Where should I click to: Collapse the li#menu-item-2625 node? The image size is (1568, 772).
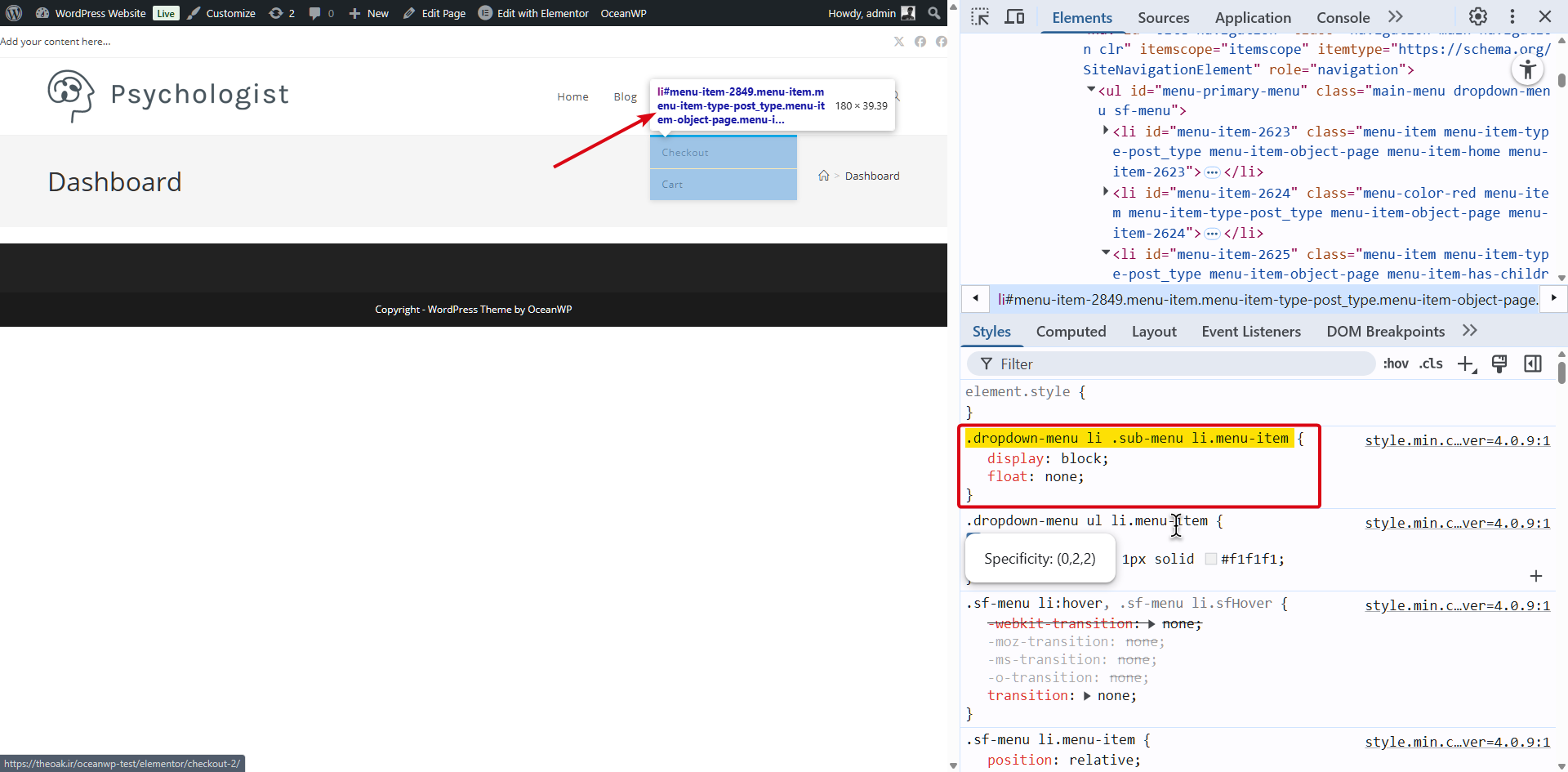point(1106,253)
